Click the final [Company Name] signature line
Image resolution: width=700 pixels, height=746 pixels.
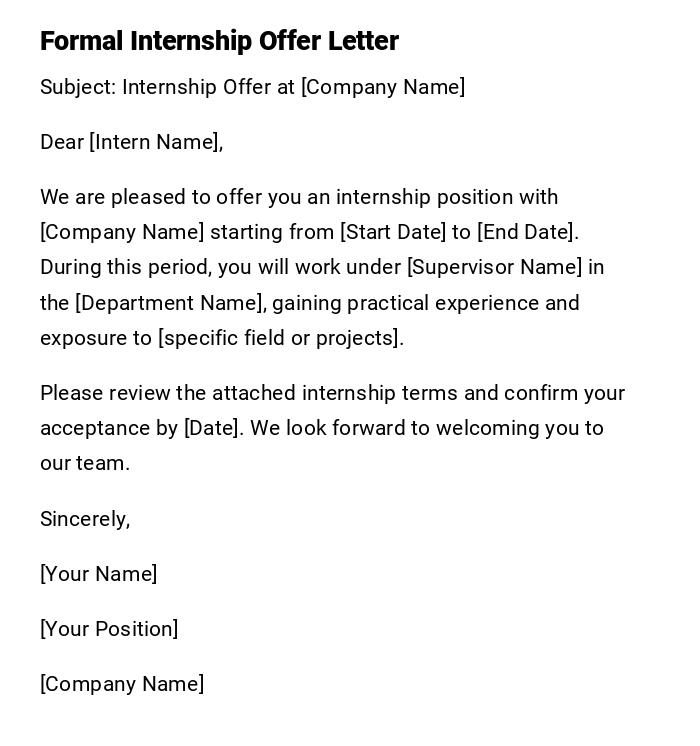click(122, 684)
